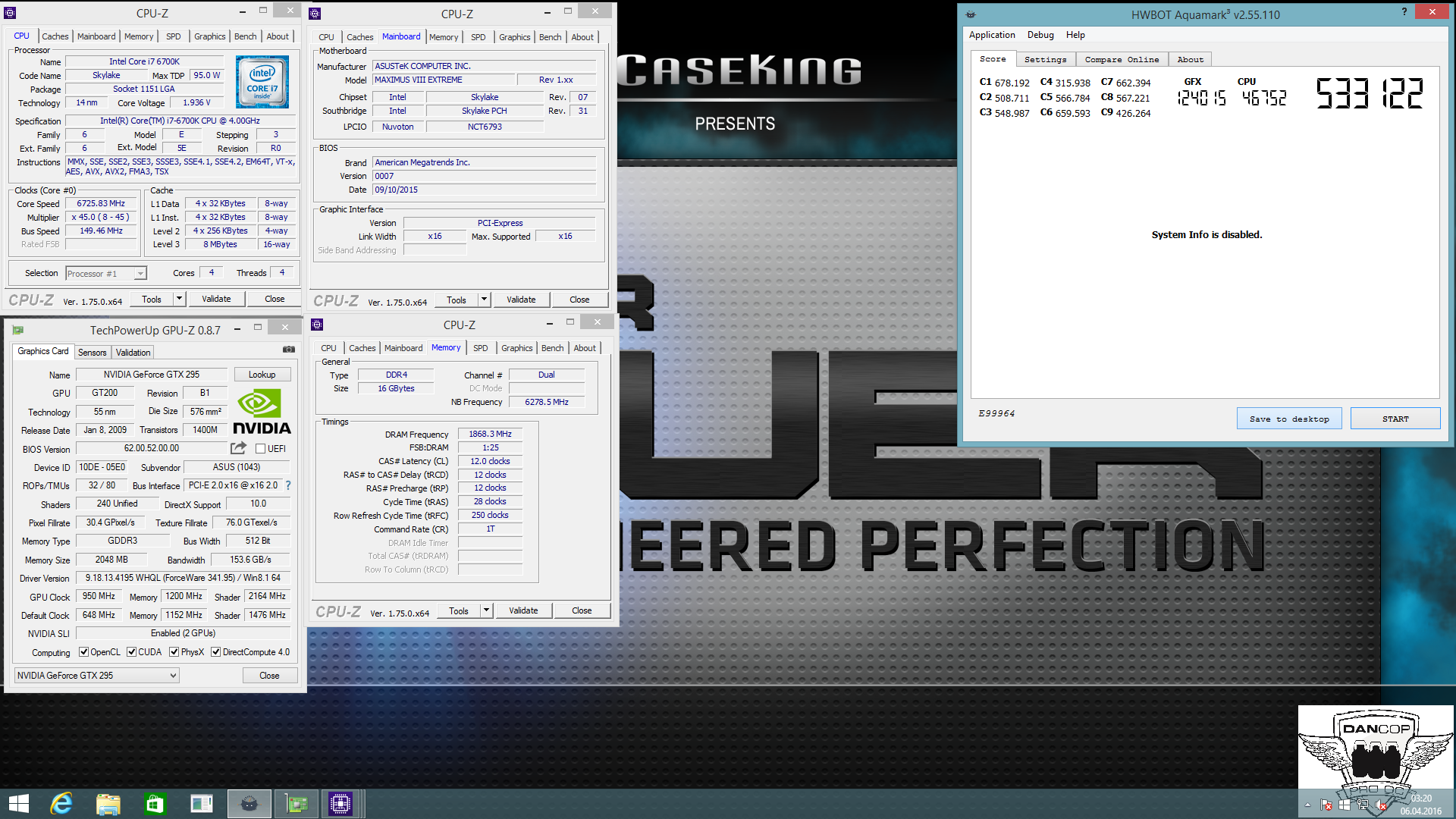Open the taskbar app beside Windows Store

pyautogui.click(x=202, y=804)
